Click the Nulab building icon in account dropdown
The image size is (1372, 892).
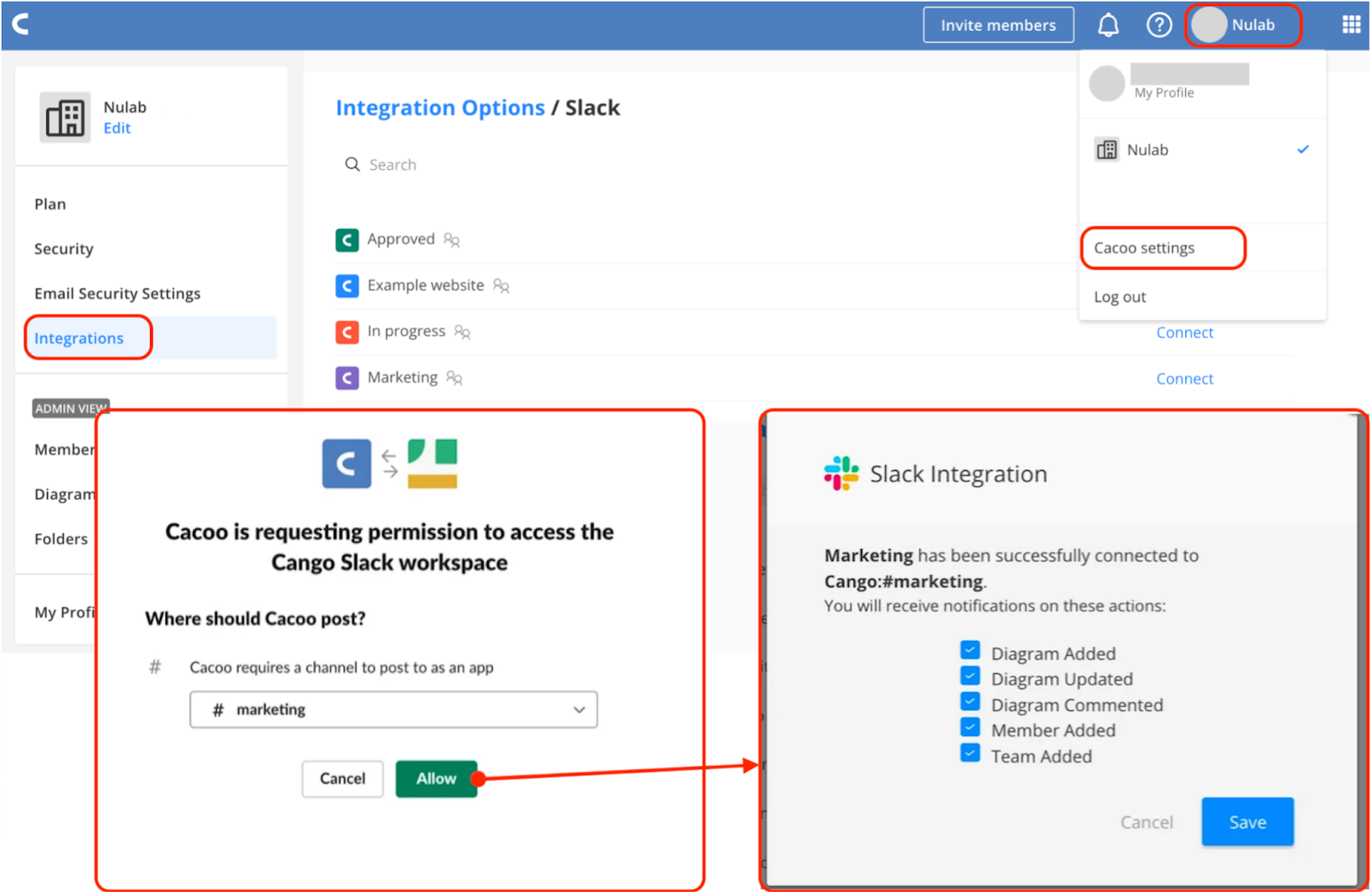click(x=1106, y=150)
